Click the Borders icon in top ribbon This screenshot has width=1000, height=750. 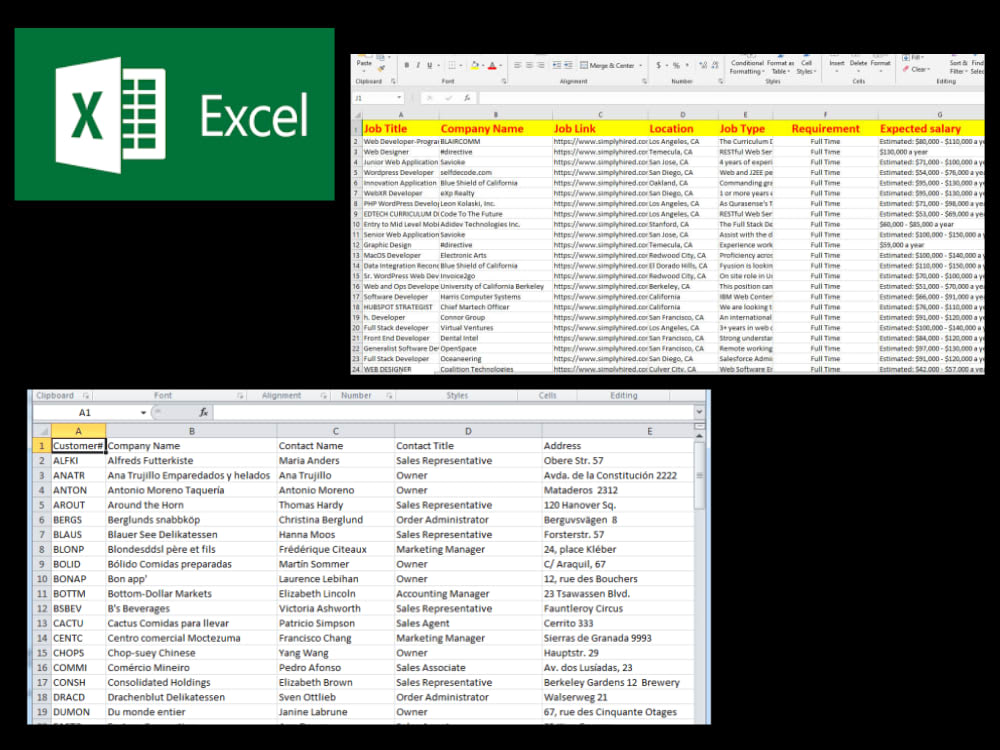pyautogui.click(x=452, y=65)
